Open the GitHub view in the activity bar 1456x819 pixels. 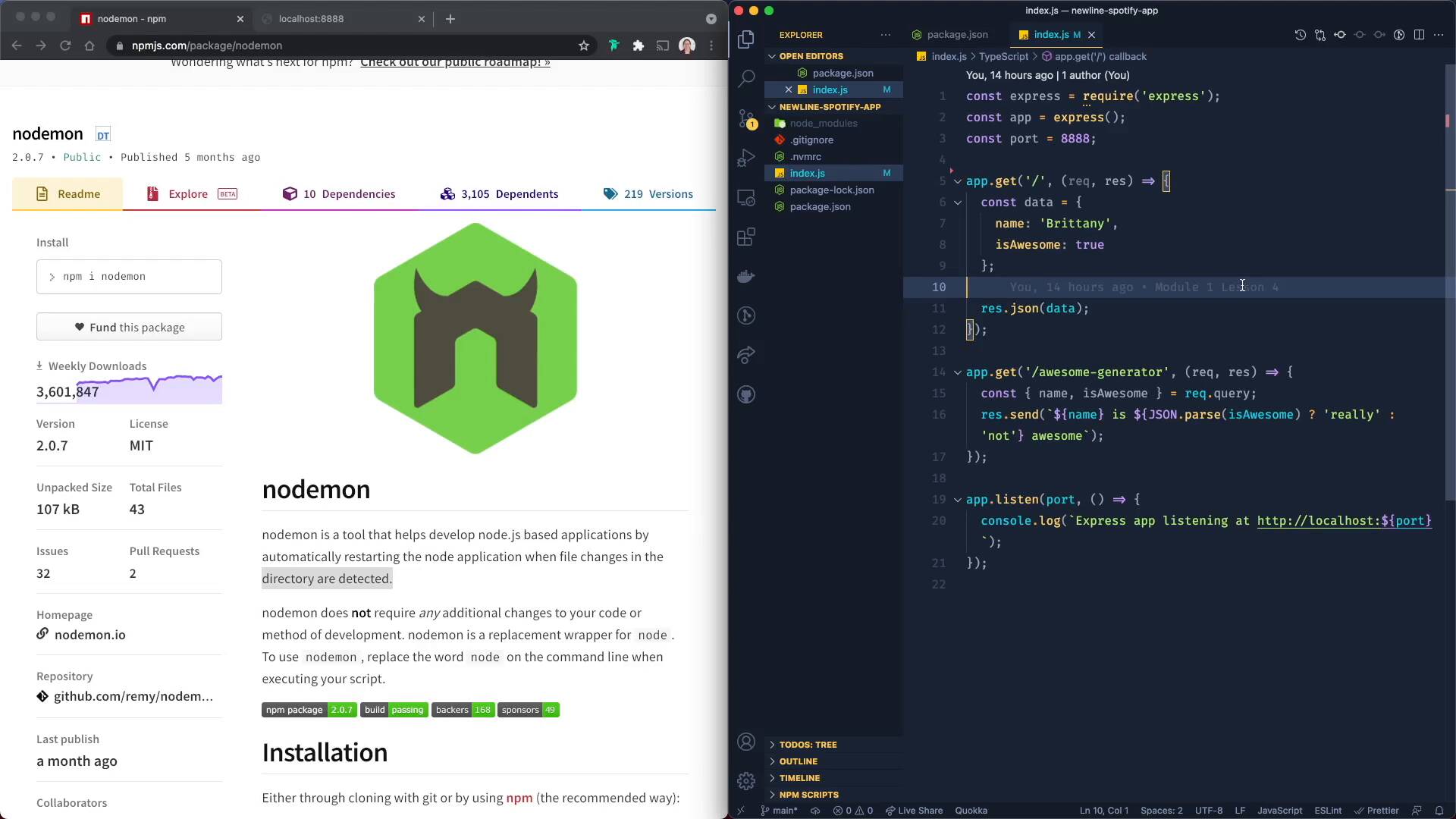746,394
